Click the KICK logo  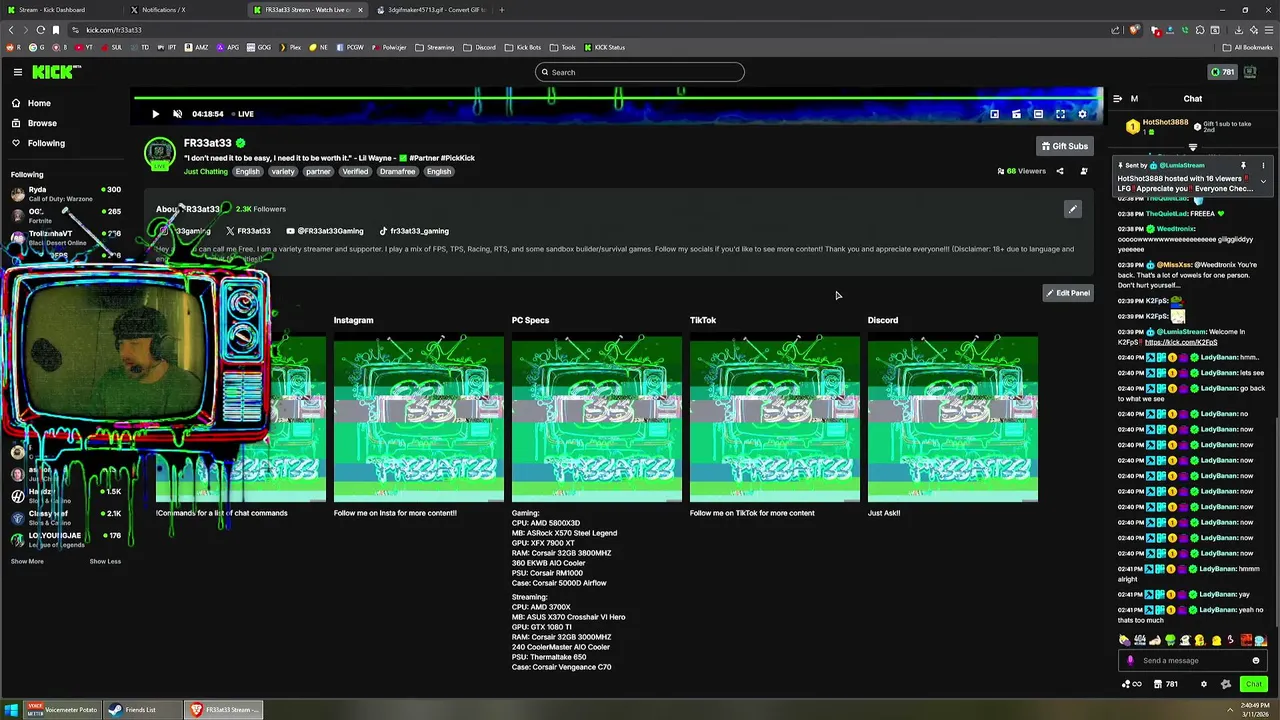pos(56,72)
